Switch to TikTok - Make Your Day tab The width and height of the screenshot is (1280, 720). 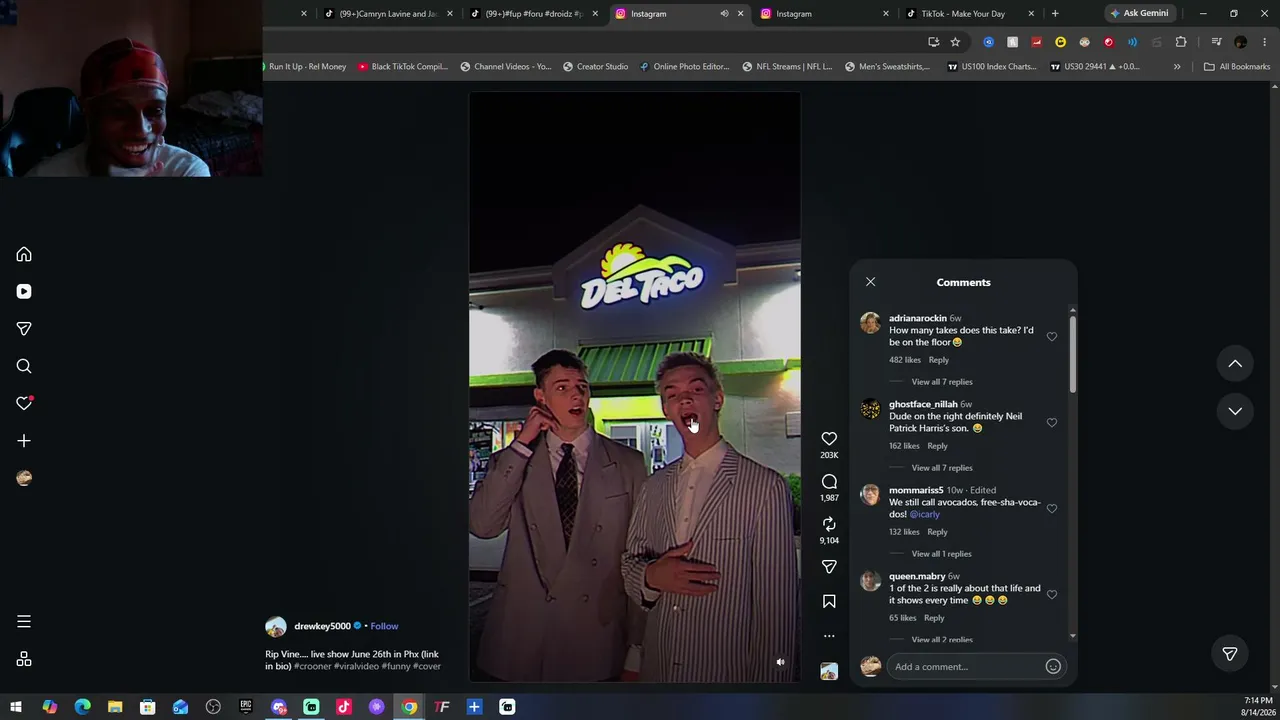coord(968,14)
